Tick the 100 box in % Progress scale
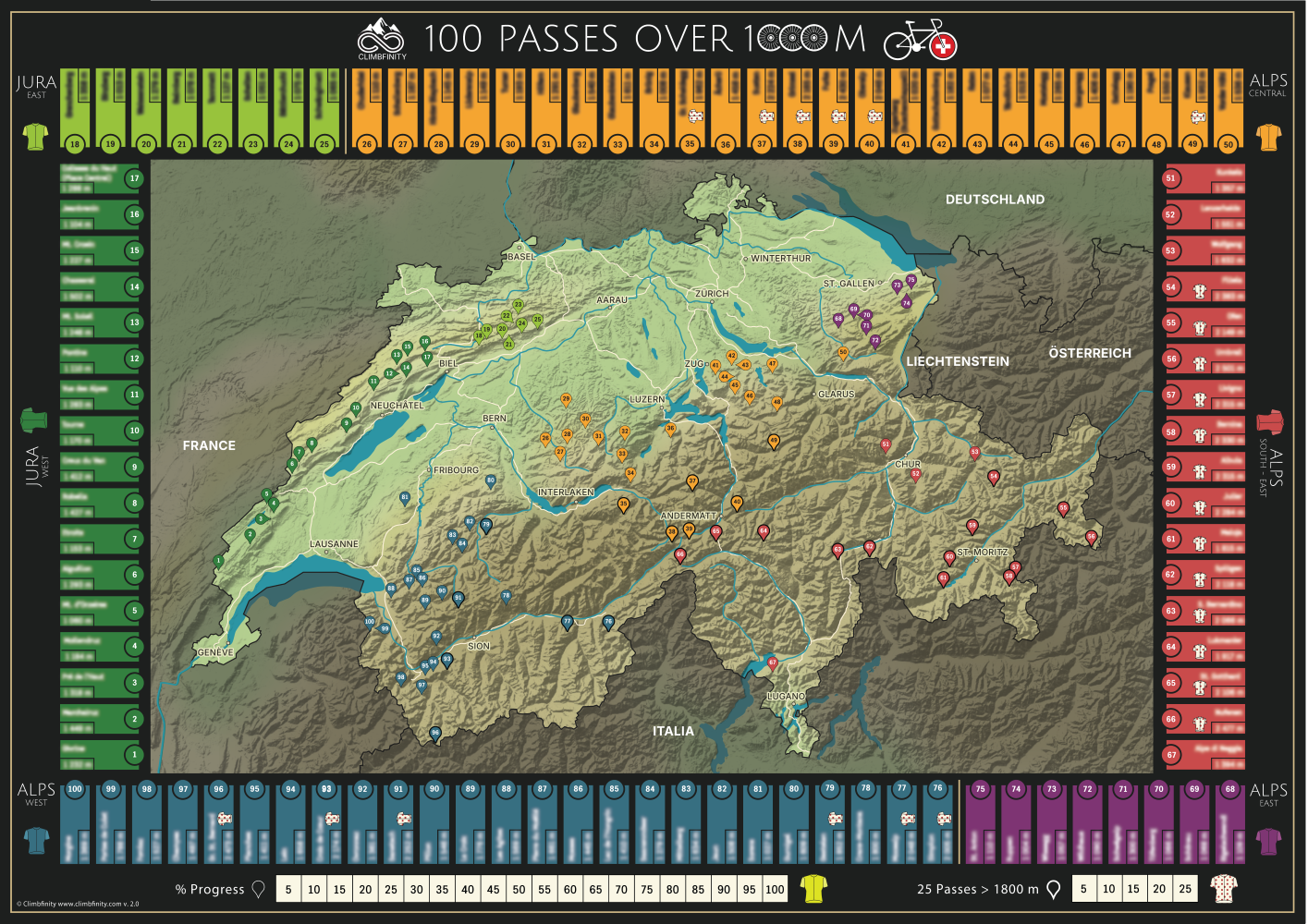The image size is (1308, 924). (x=775, y=889)
